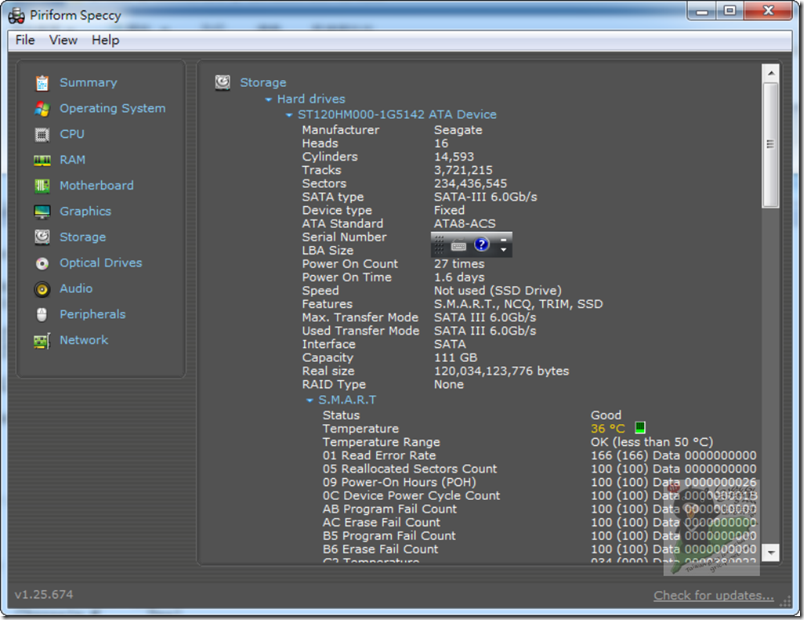Open the Audio speaker icon
Viewport: 804px width, 620px height.
click(42, 289)
